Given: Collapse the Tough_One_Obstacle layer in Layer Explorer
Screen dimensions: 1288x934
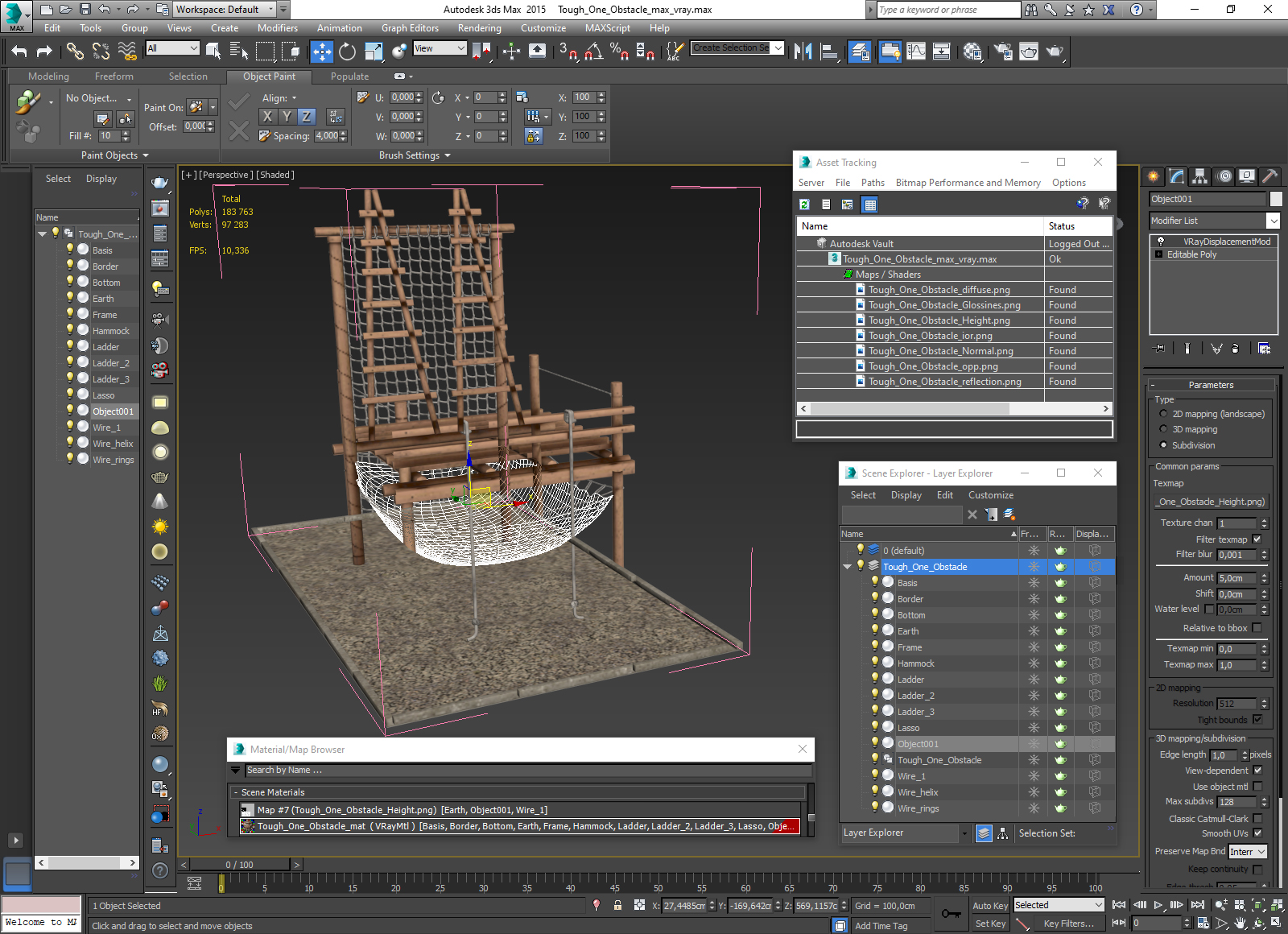Looking at the screenshot, I should (x=847, y=567).
